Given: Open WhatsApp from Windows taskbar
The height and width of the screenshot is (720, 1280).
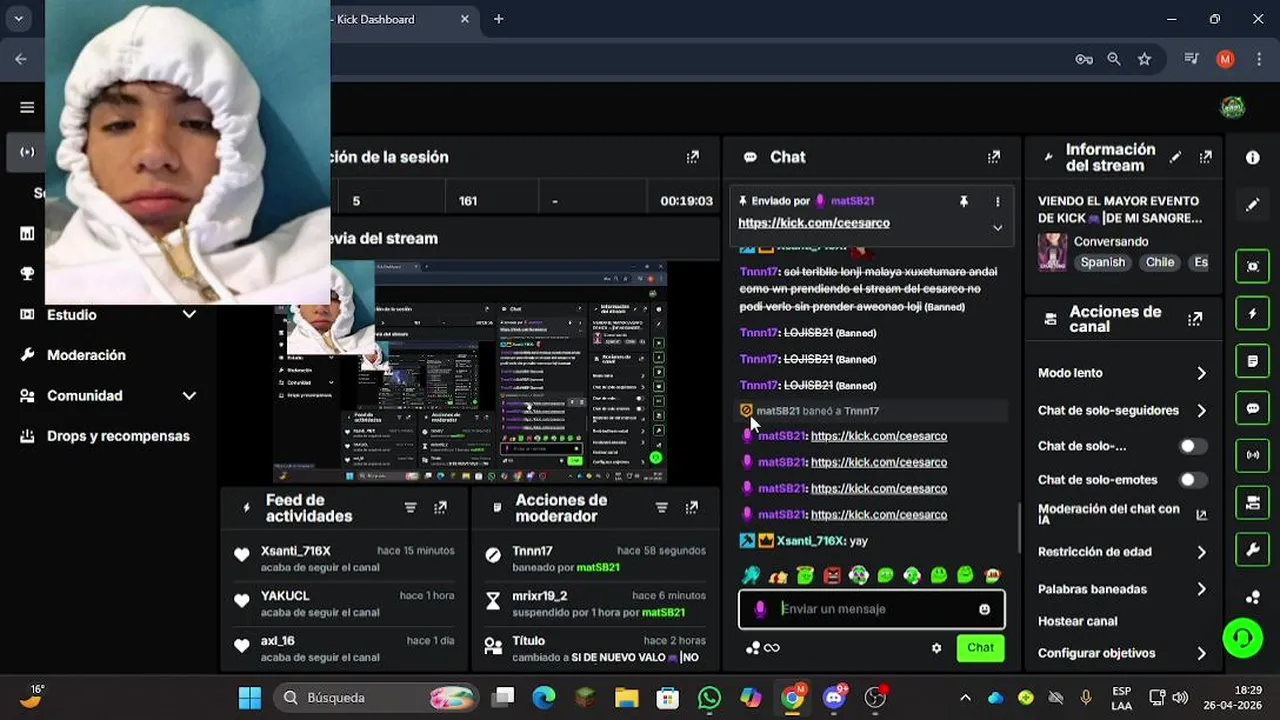Looking at the screenshot, I should (x=709, y=698).
